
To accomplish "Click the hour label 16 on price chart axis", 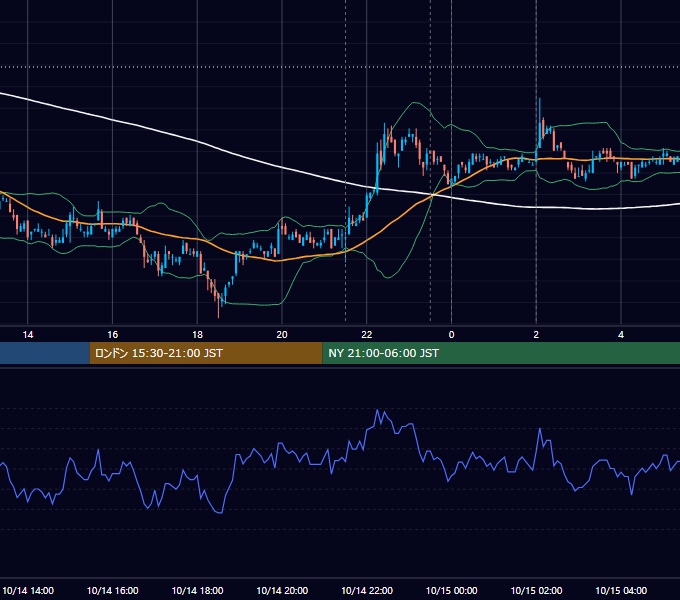I will pos(112,335).
